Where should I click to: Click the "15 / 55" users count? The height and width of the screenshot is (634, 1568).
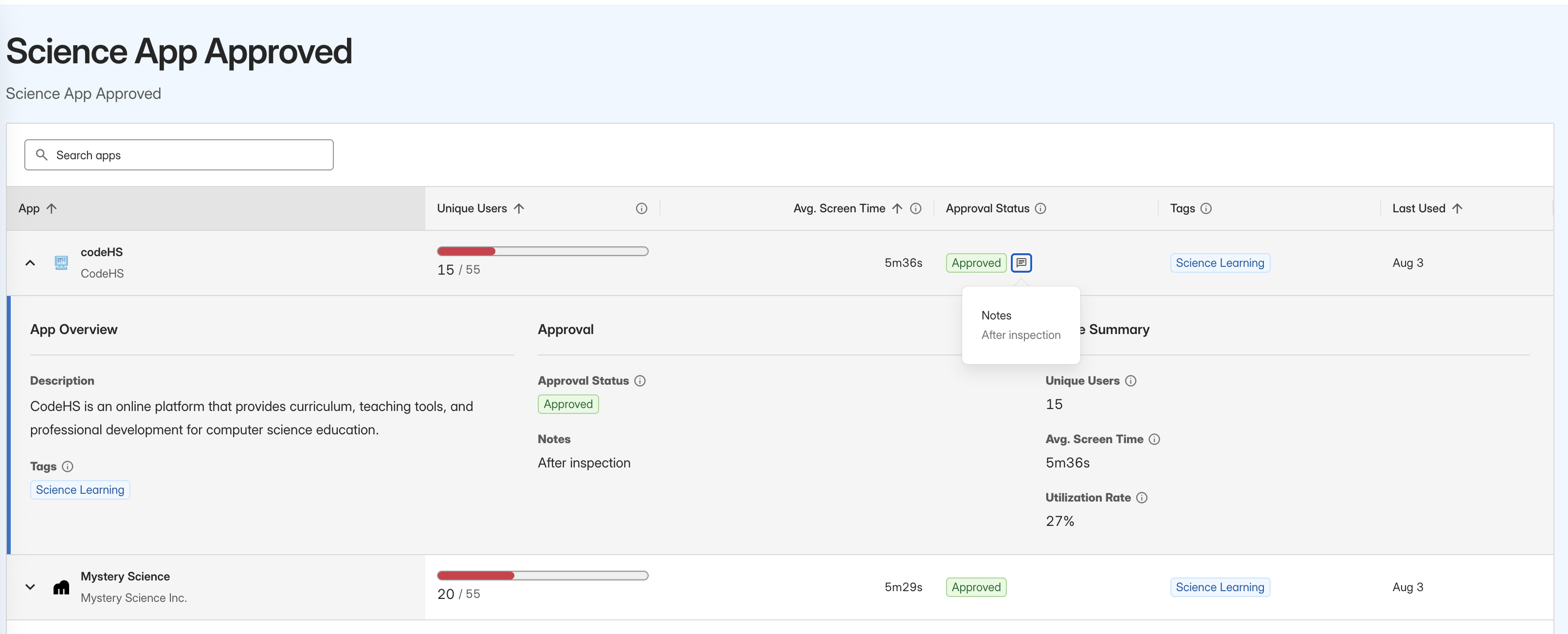[x=458, y=270]
